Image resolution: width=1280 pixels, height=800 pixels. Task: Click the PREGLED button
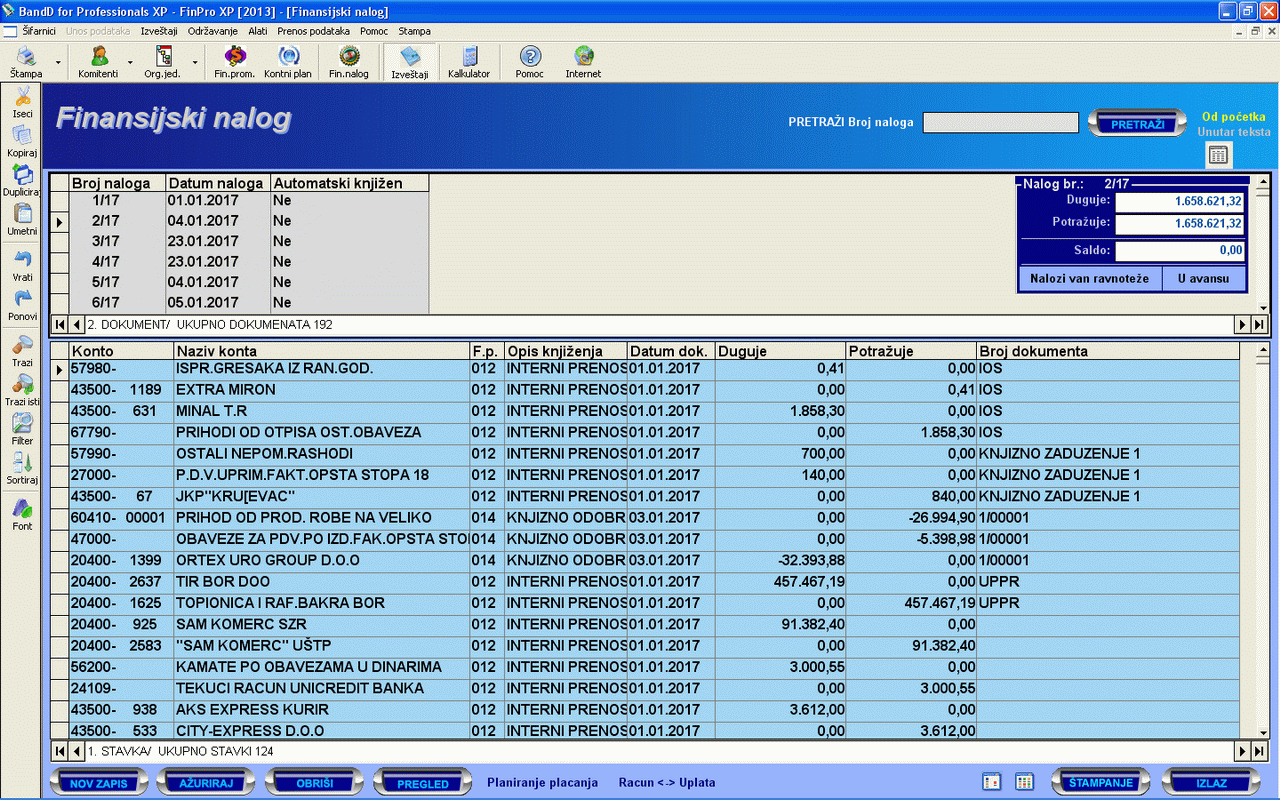423,783
